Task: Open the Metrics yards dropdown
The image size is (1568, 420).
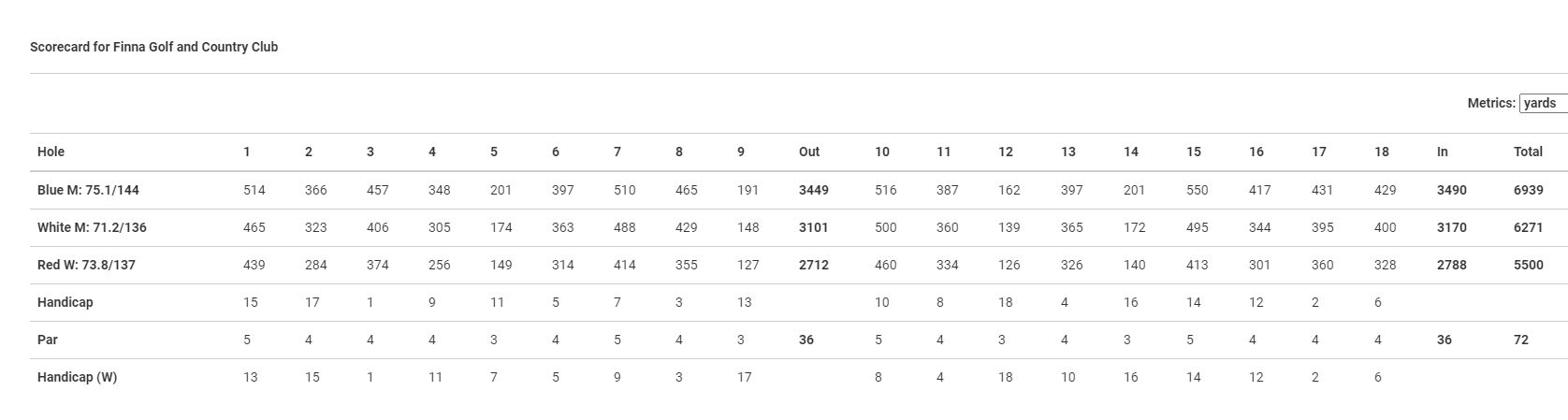Action: pos(1544,104)
